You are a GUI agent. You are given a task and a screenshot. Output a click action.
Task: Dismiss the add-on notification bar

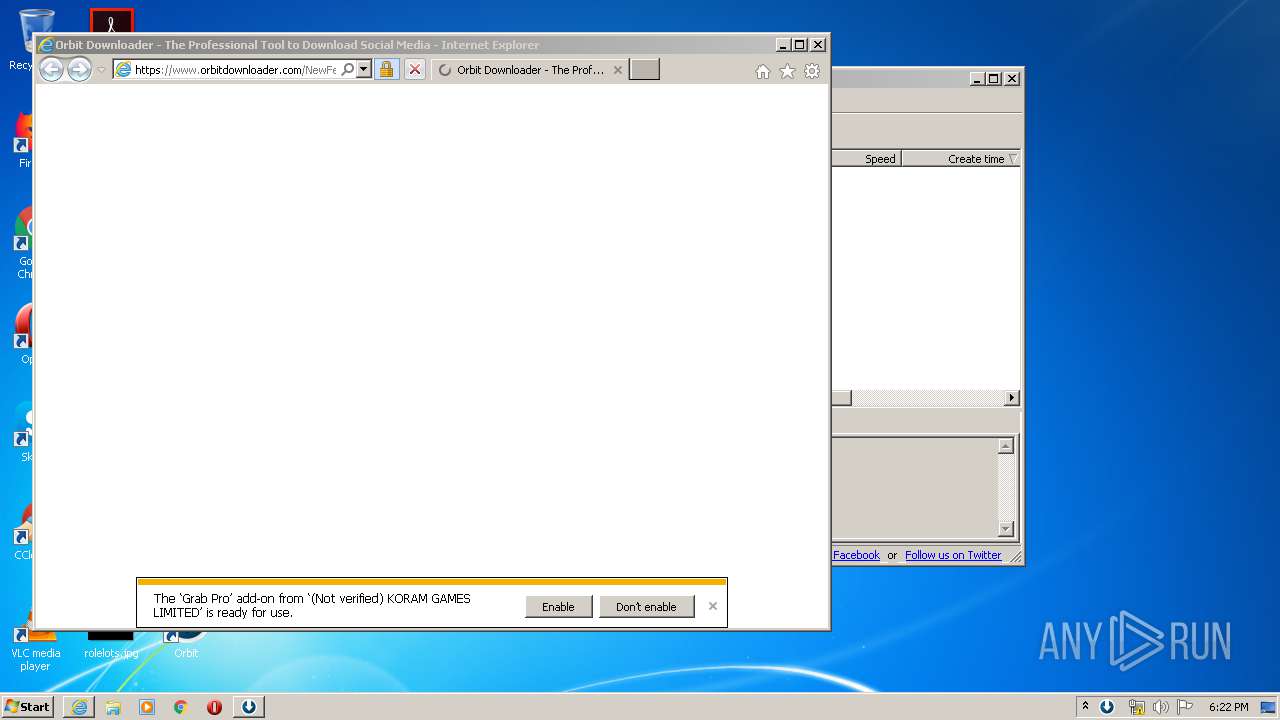pos(713,606)
